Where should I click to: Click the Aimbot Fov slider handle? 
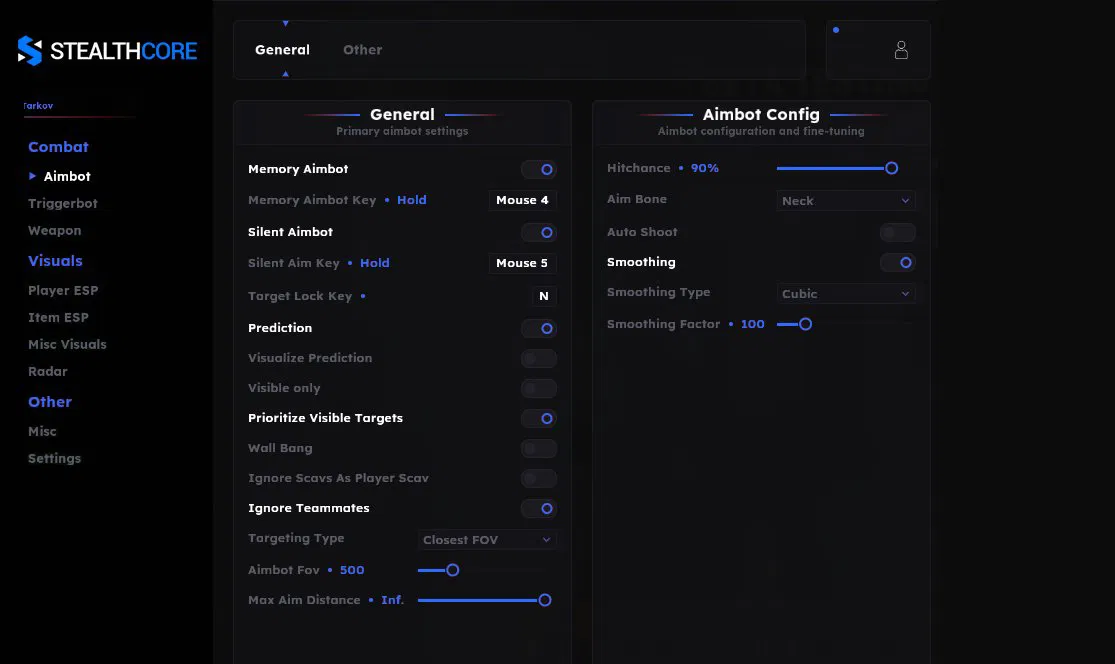point(452,570)
